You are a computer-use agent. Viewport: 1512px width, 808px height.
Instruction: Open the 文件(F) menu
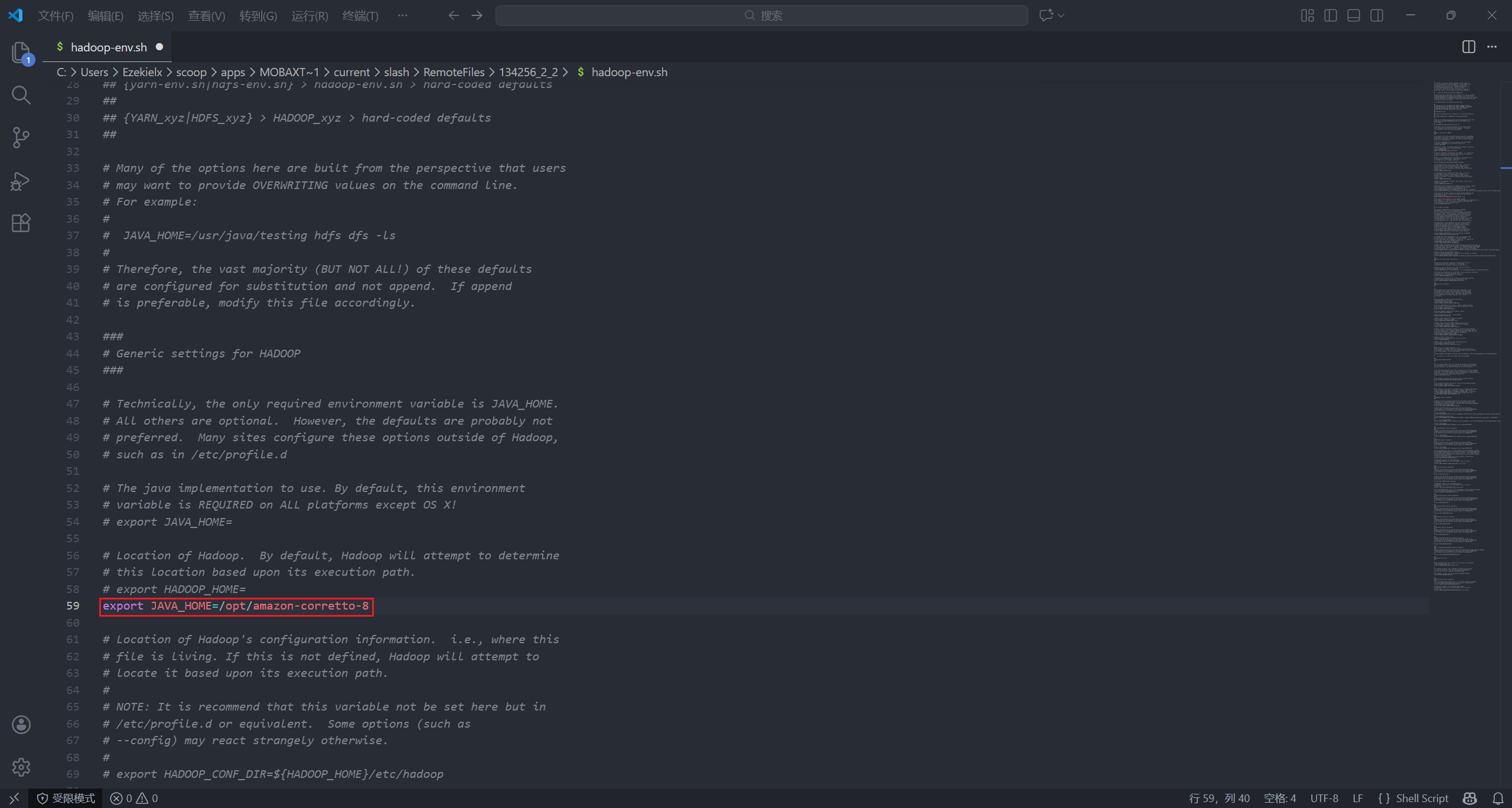(56, 15)
